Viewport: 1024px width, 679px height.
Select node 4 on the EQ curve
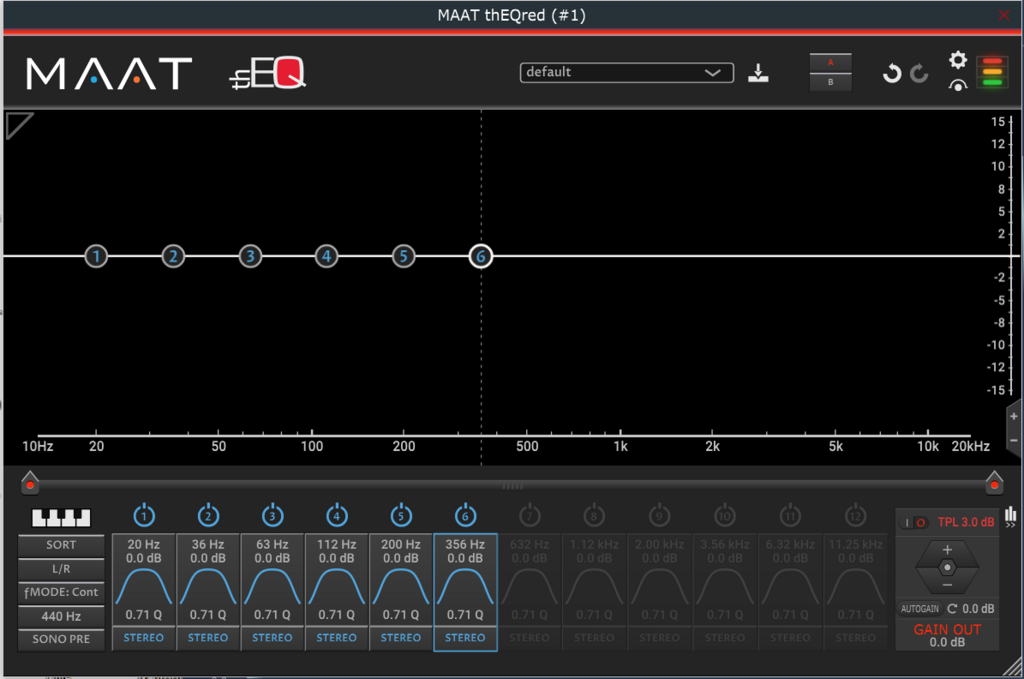327,256
